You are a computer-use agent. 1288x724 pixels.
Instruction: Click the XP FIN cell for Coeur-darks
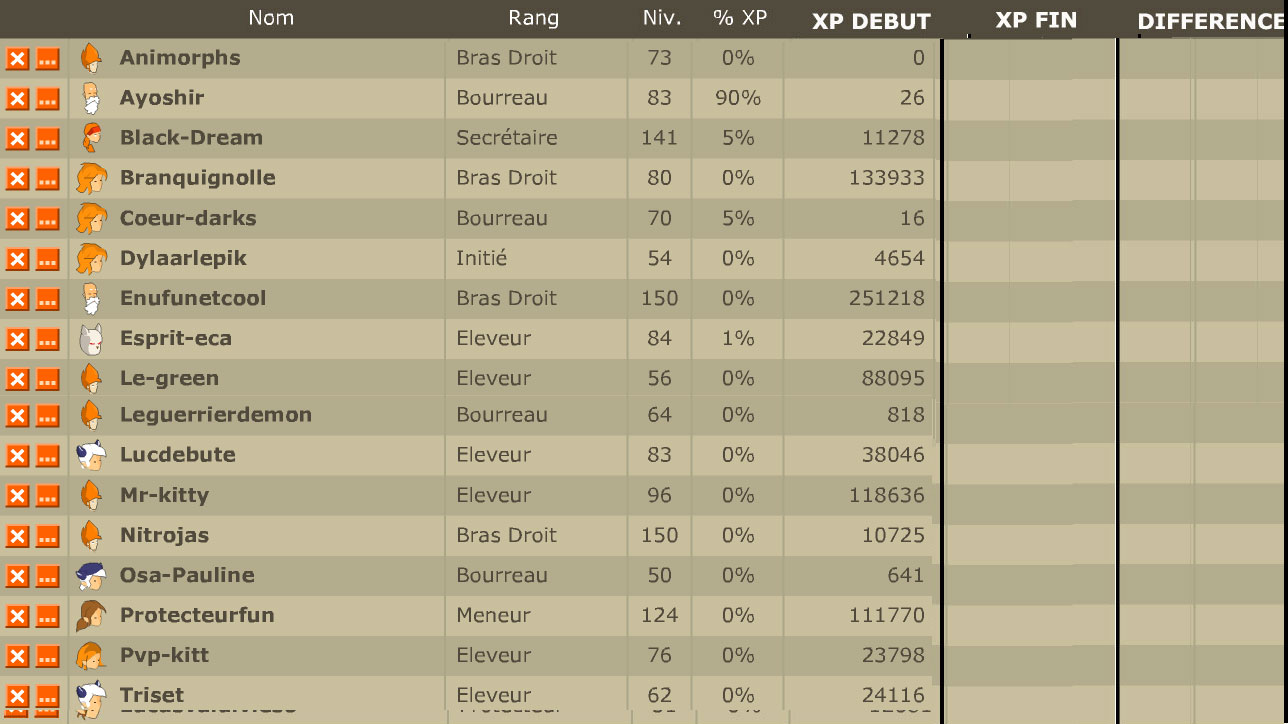[x=1030, y=218]
